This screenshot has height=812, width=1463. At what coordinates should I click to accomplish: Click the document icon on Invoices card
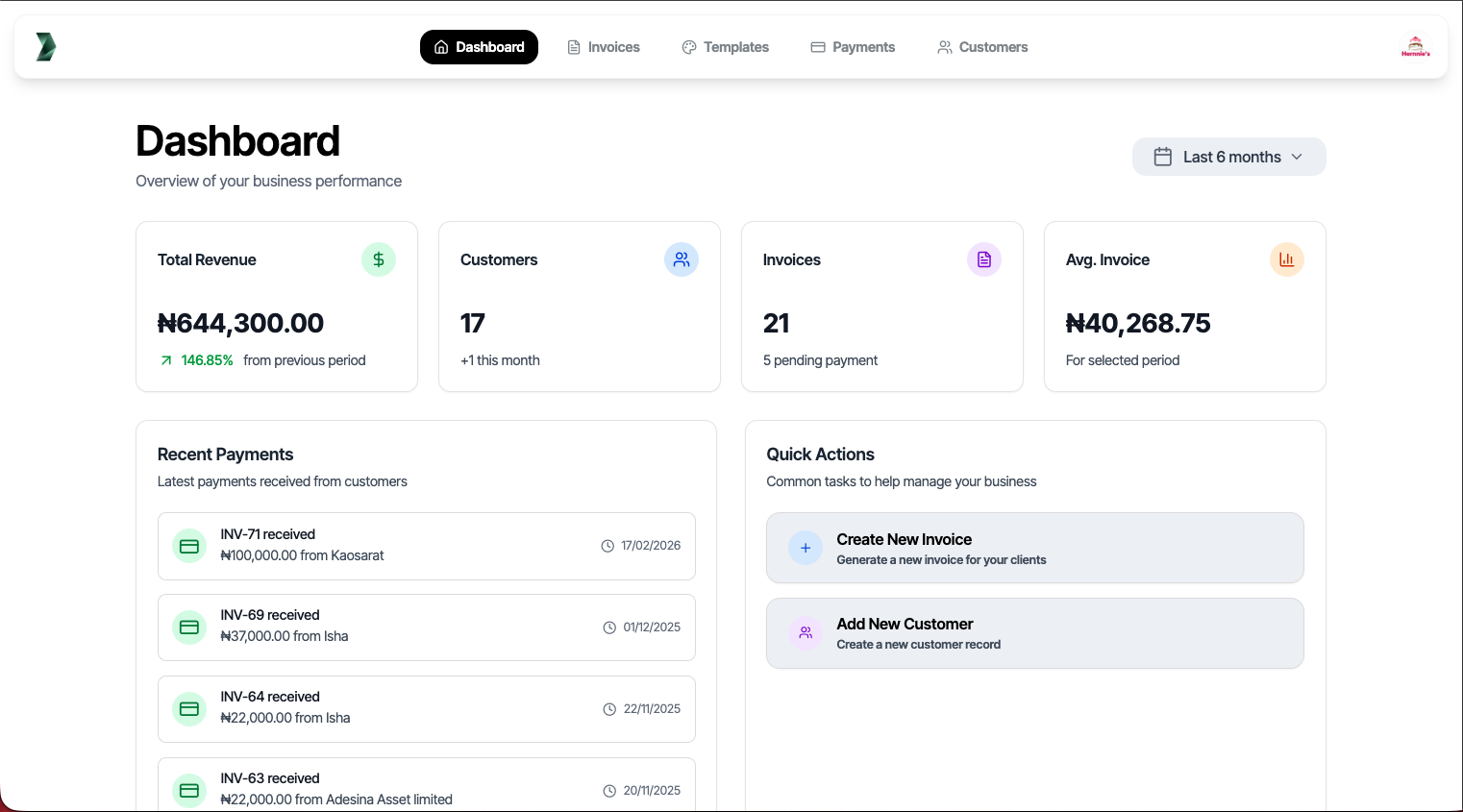pyautogui.click(x=984, y=259)
